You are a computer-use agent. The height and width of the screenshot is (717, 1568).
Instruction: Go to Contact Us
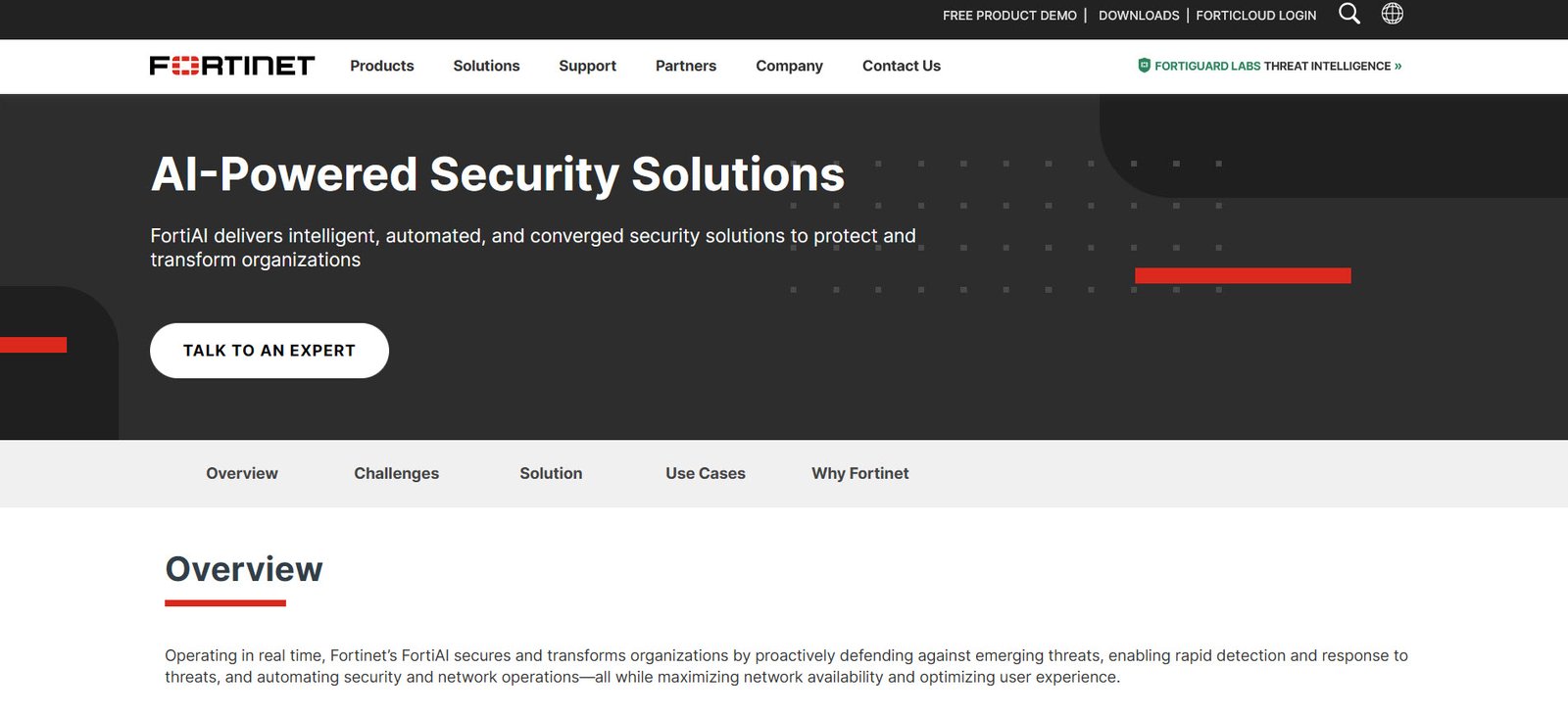pos(902,66)
